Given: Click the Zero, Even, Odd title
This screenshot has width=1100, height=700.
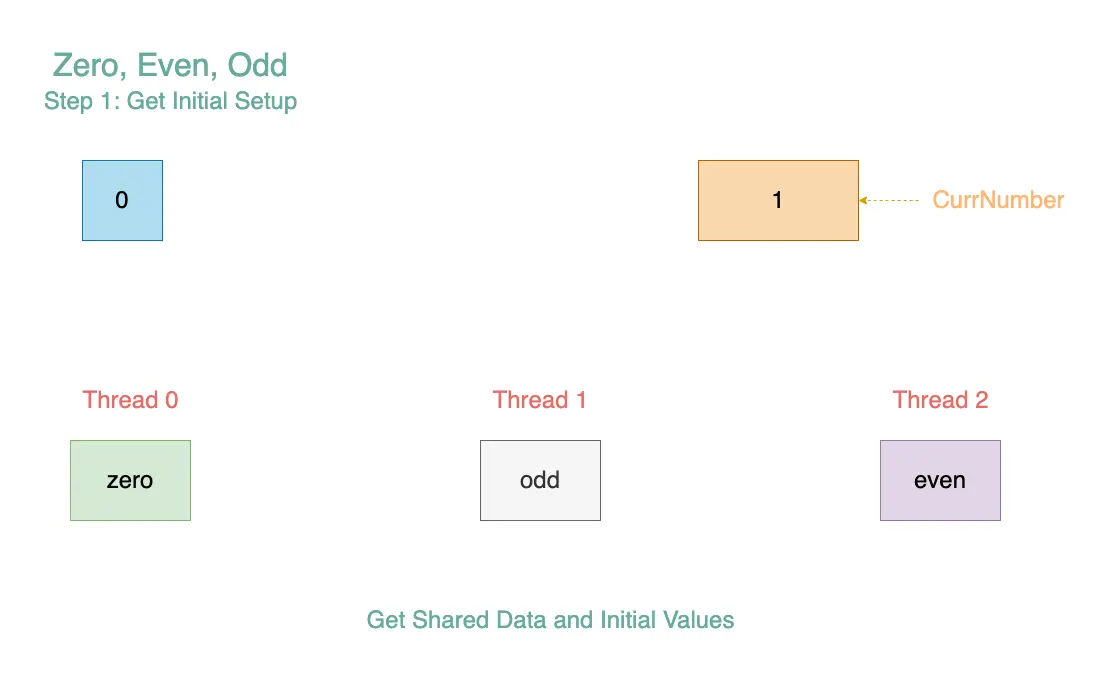Looking at the screenshot, I should [x=170, y=65].
